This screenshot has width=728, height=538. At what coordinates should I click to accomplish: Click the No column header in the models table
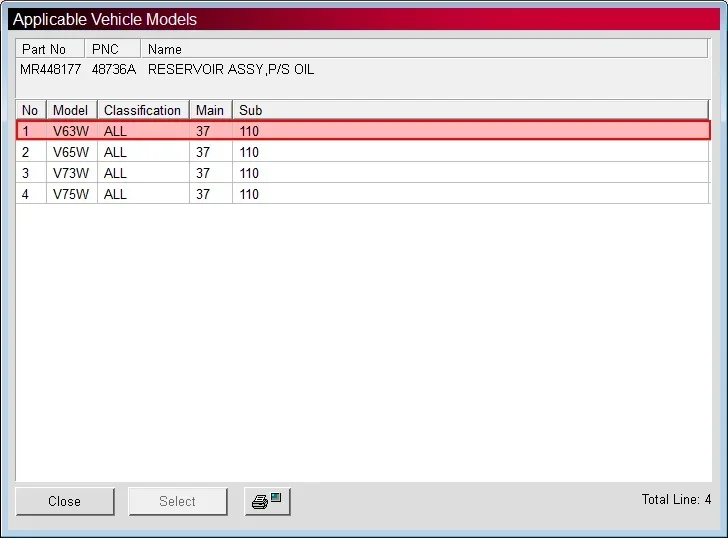pos(31,110)
